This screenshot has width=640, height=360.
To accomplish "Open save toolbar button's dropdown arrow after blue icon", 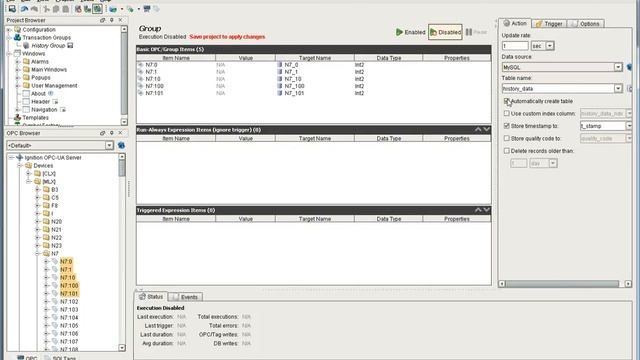I will [122, 9].
